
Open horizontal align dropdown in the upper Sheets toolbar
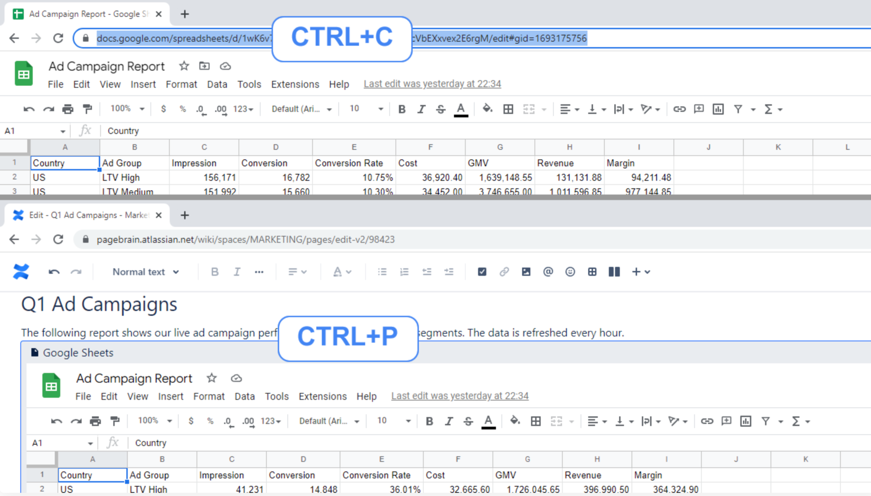(x=569, y=109)
